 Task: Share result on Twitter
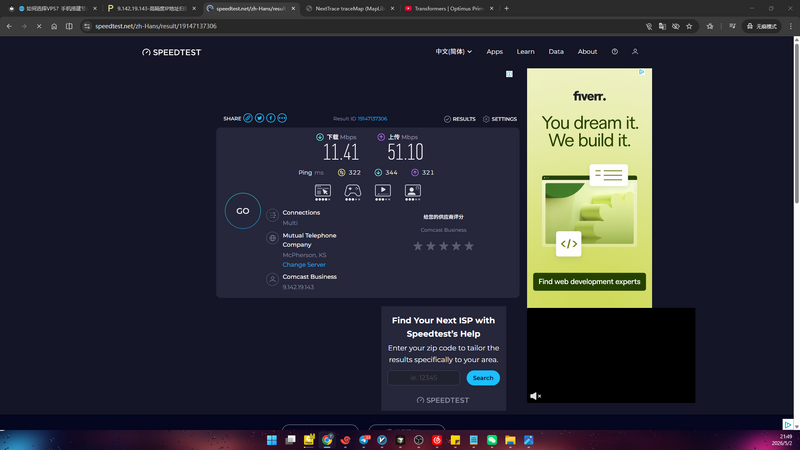[259, 118]
